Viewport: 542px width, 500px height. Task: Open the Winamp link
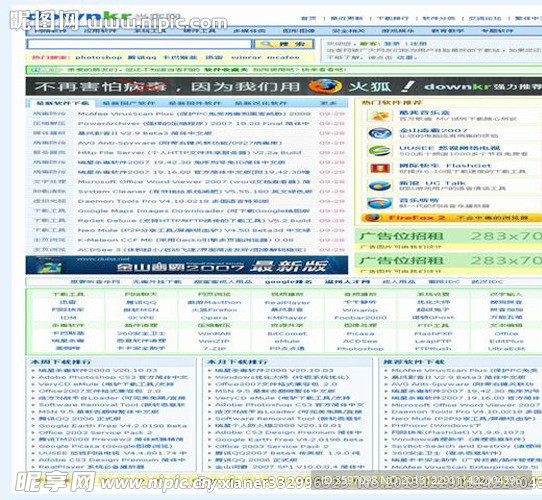click(360, 310)
